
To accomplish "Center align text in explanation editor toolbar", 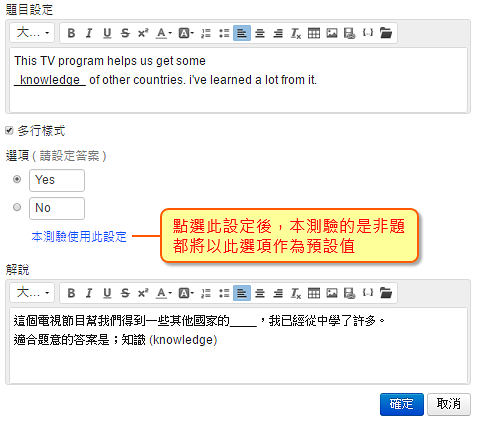I will pyautogui.click(x=260, y=293).
